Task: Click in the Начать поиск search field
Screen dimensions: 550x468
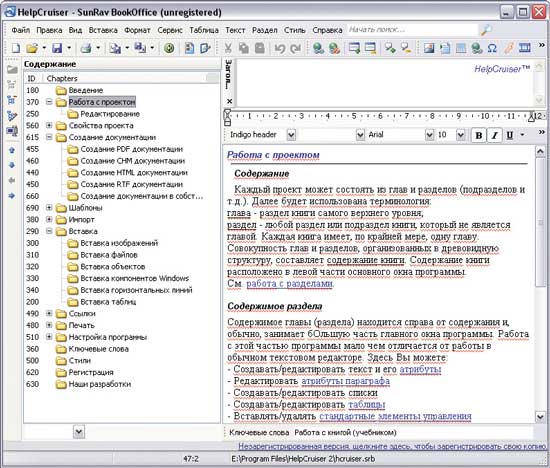Action: (x=412, y=30)
